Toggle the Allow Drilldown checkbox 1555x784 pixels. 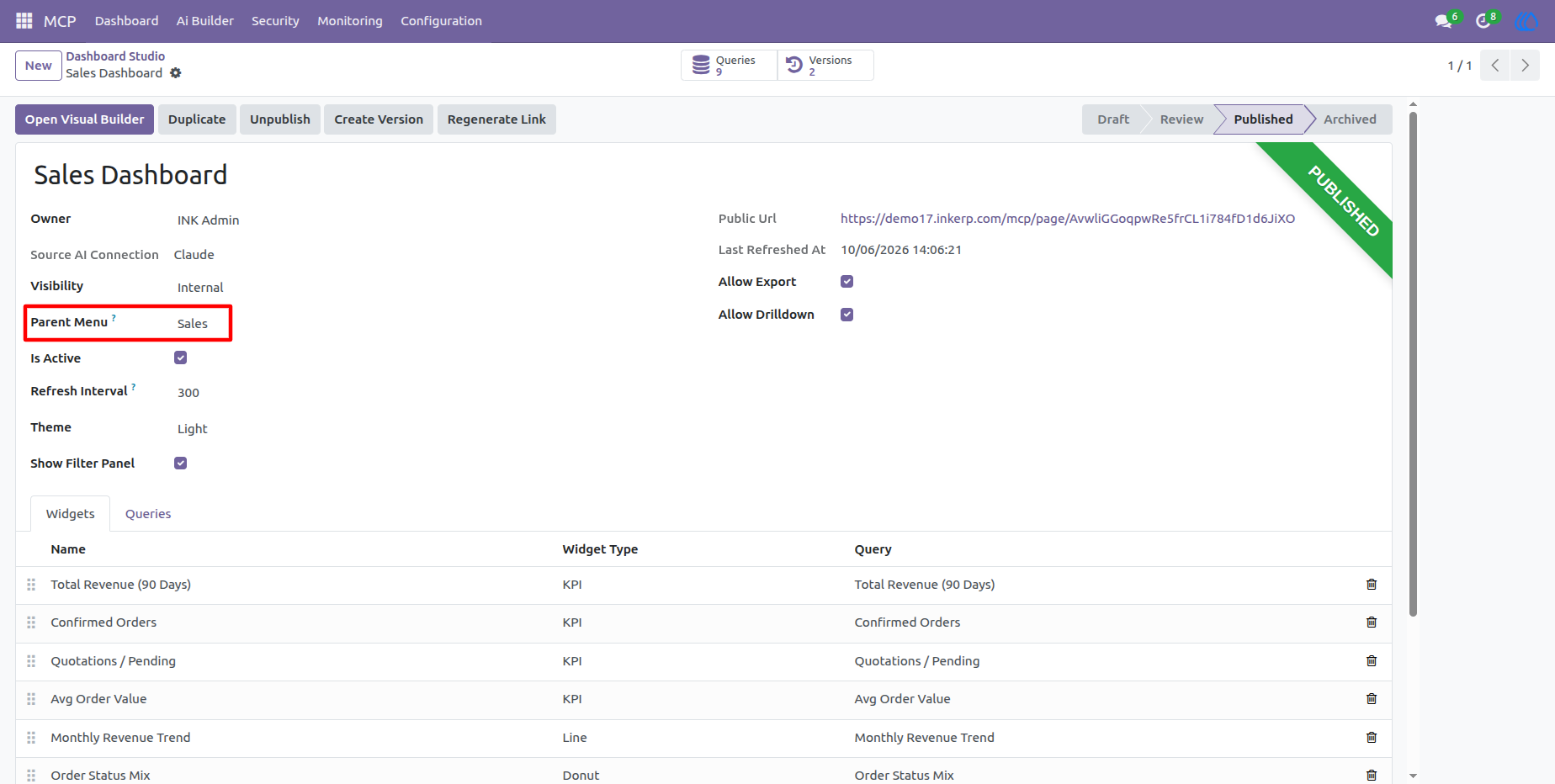coord(846,314)
